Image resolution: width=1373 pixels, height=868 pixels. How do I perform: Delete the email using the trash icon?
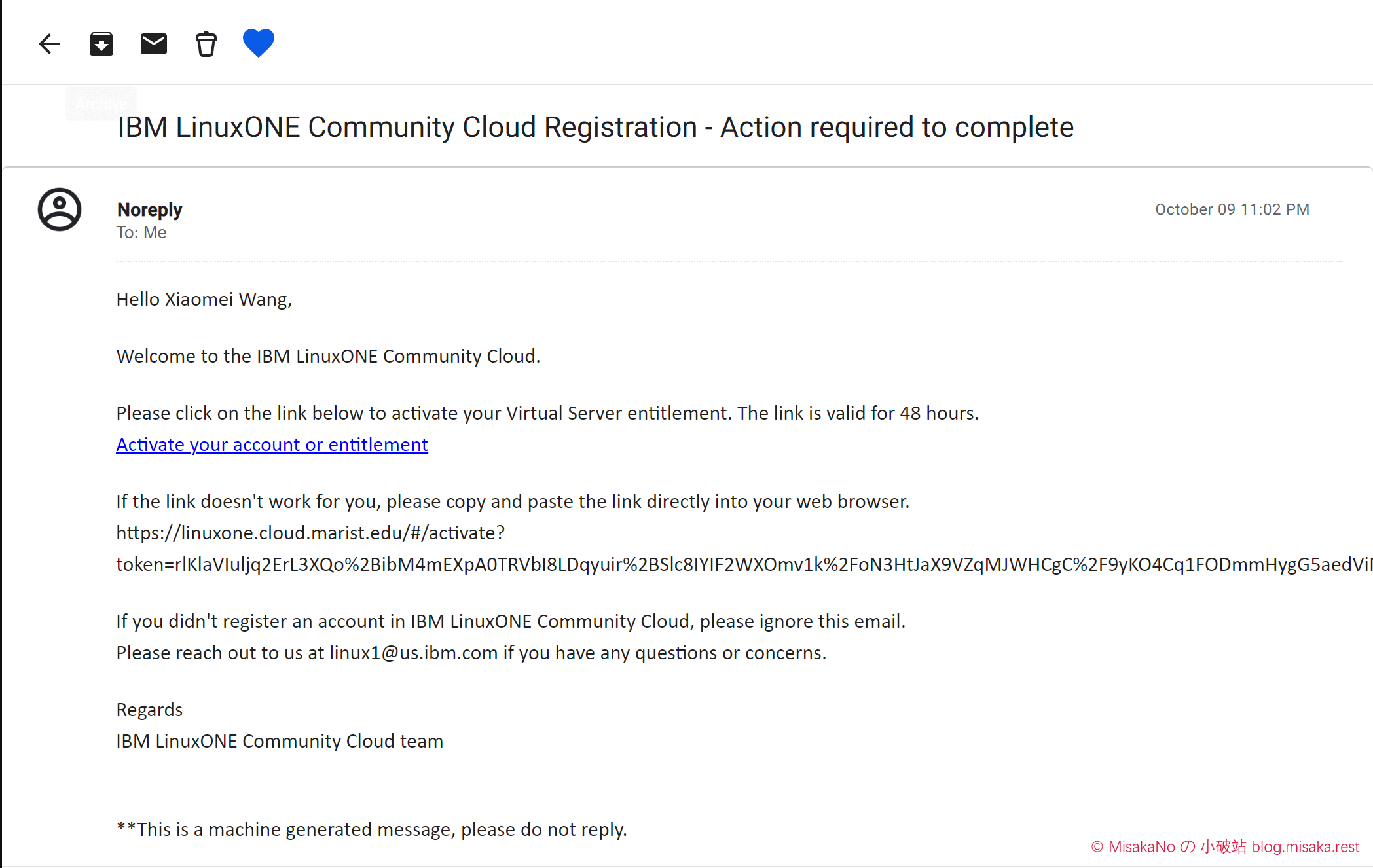[x=206, y=44]
